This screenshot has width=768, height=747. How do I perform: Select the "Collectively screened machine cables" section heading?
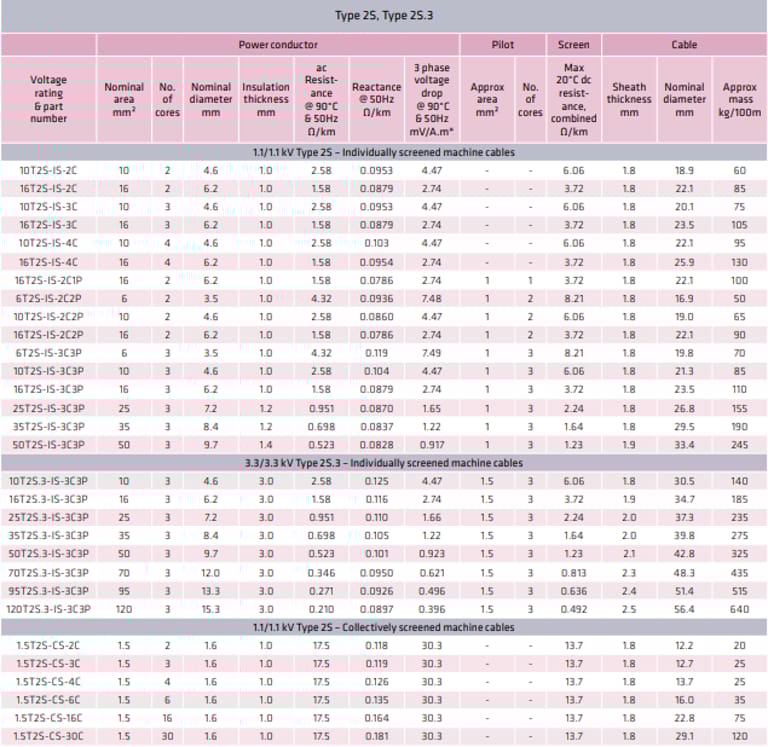point(384,627)
